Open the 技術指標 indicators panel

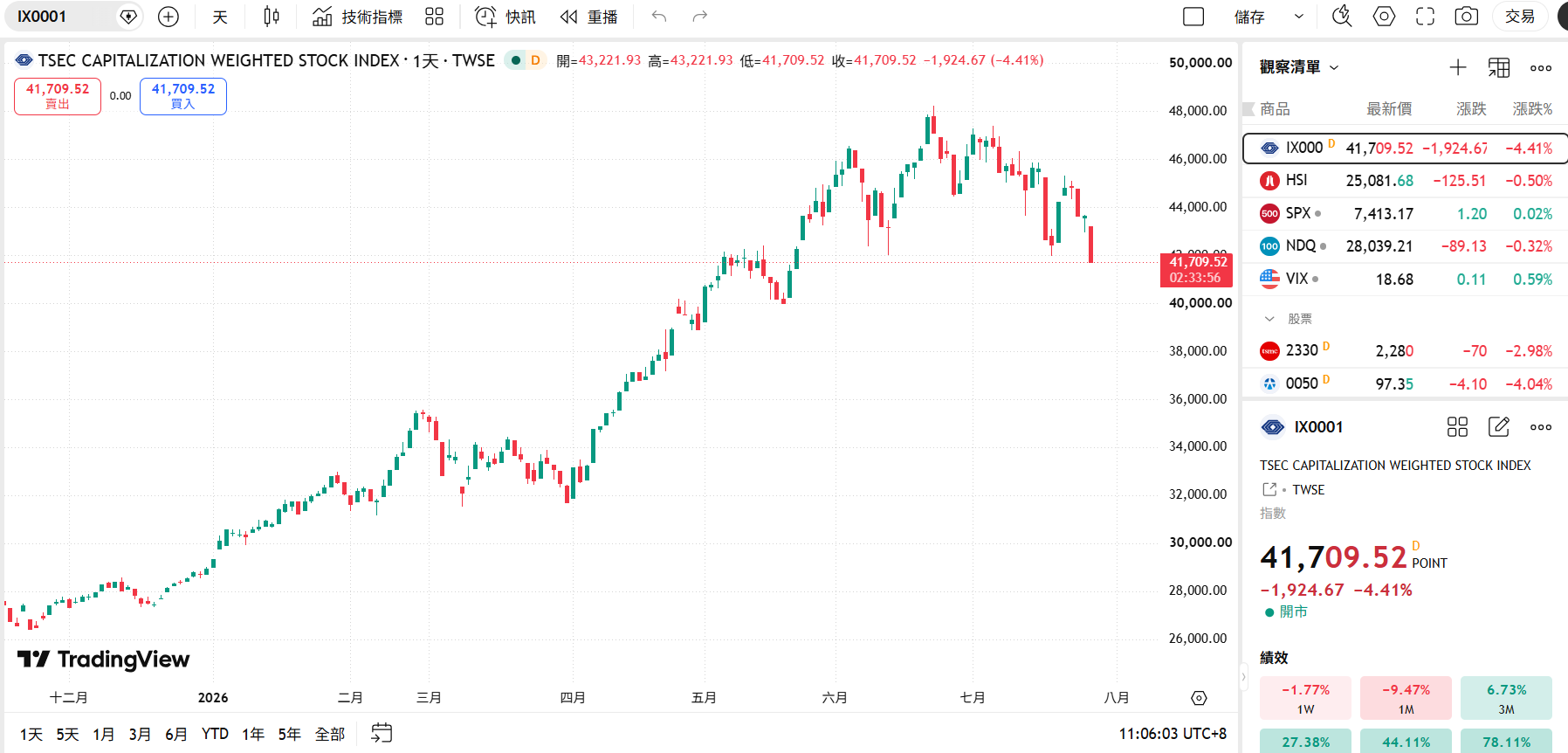(x=358, y=17)
